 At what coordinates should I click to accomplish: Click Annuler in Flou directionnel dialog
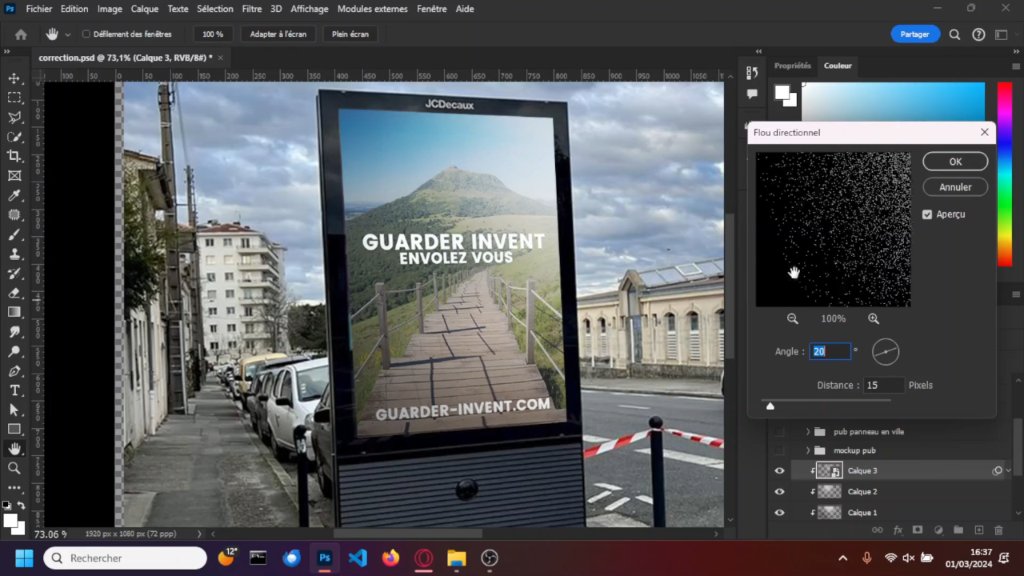point(955,187)
